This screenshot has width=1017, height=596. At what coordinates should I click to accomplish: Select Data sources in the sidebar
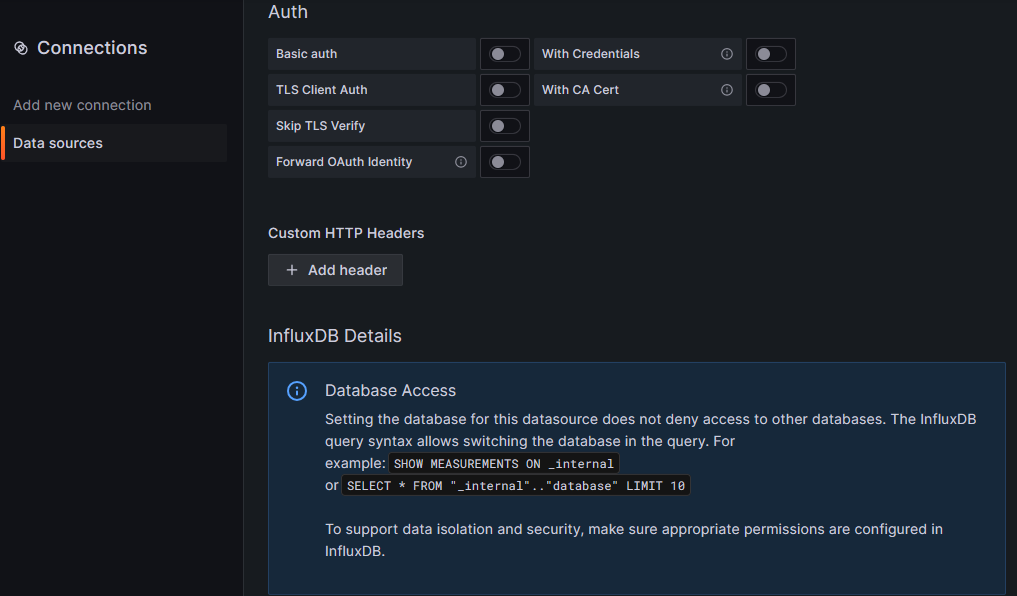tap(114, 143)
